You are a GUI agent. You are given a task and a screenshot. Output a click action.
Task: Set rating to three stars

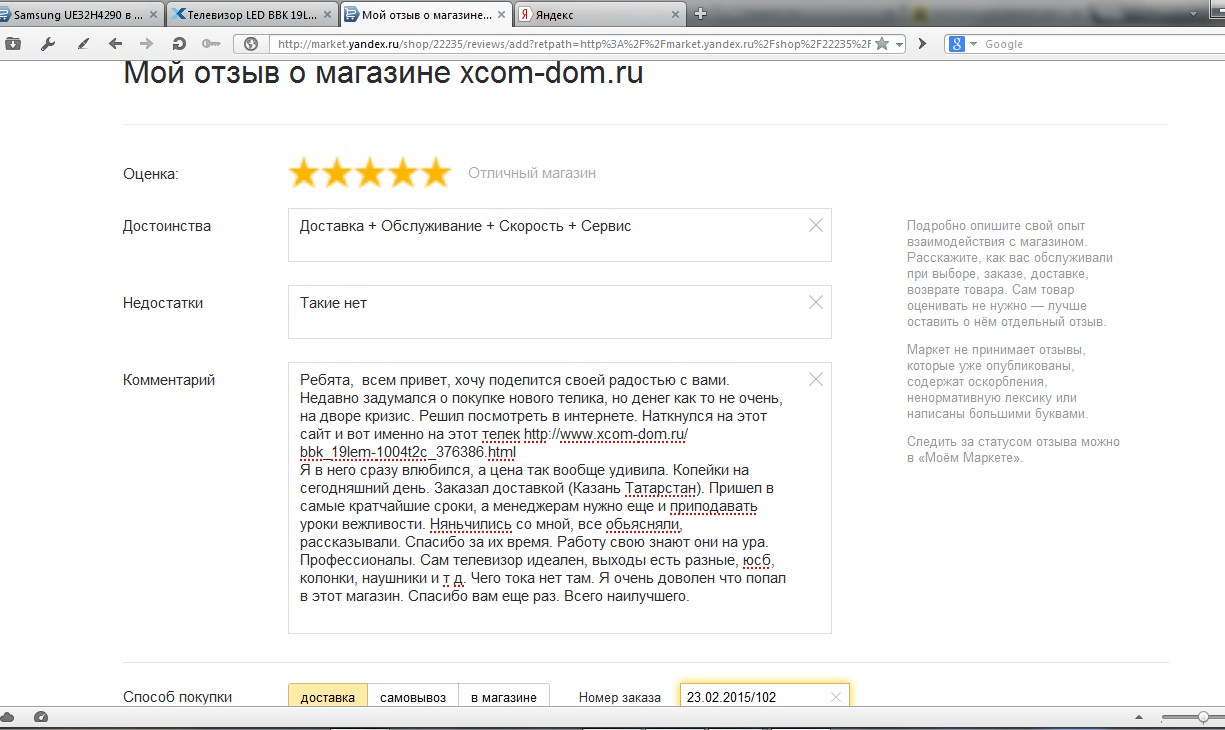(x=370, y=173)
